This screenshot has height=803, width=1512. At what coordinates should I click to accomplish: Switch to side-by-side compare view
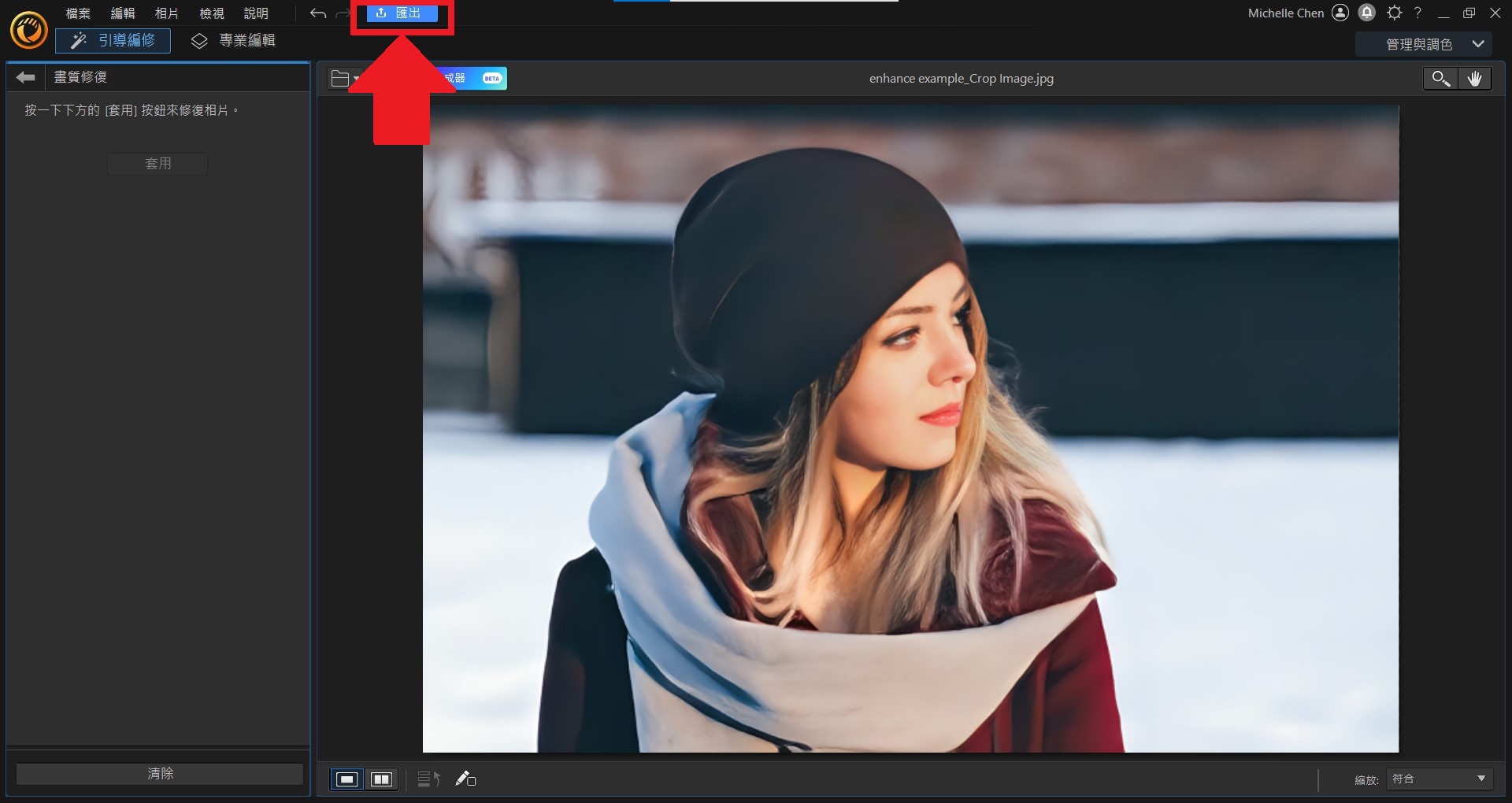[x=381, y=779]
